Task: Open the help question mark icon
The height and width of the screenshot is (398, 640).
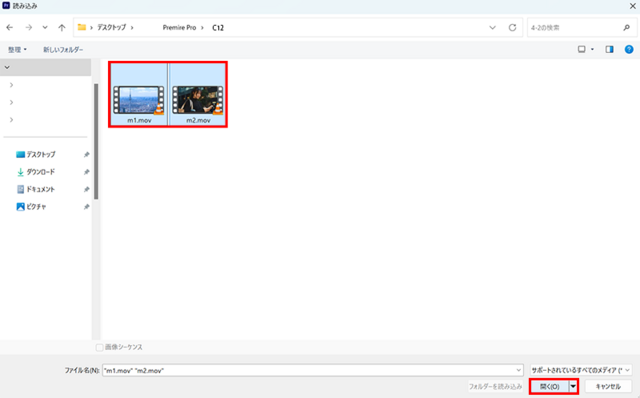Action: (x=629, y=49)
